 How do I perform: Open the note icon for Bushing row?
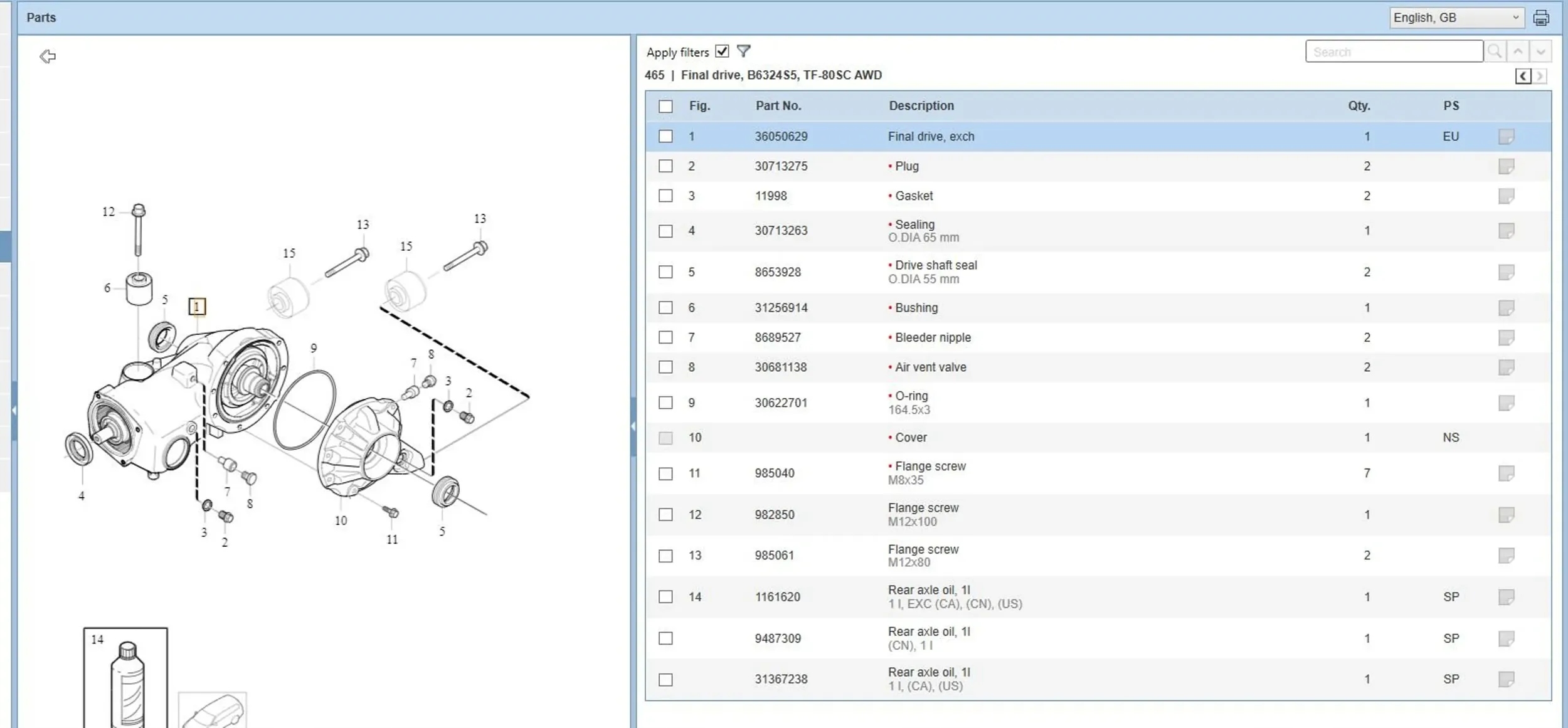pyautogui.click(x=1506, y=308)
